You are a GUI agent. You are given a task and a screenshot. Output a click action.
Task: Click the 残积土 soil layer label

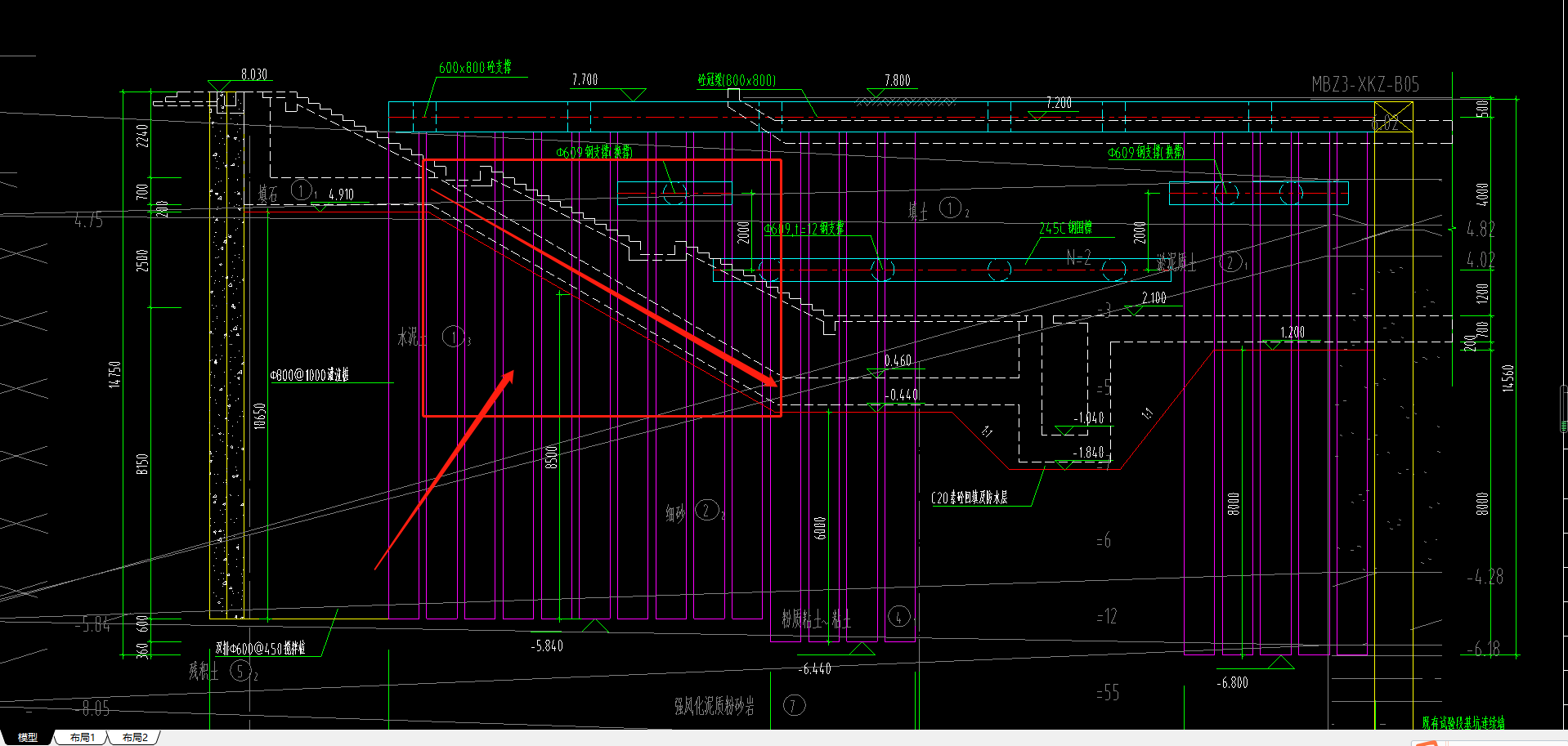coord(204,671)
